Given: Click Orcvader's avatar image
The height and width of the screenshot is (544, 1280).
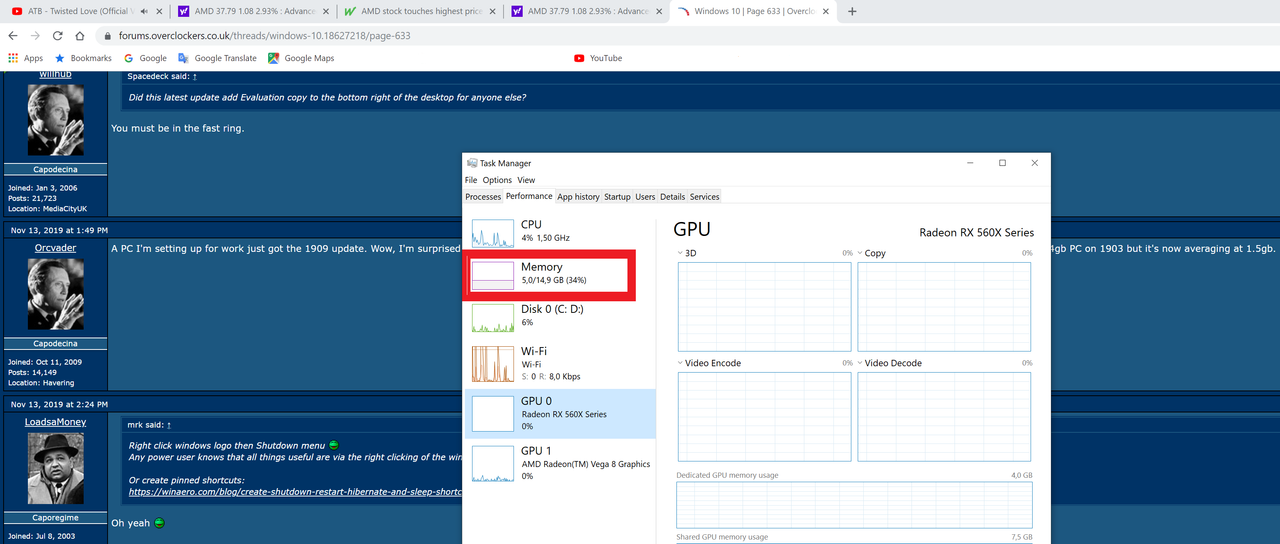Looking at the screenshot, I should pyautogui.click(x=56, y=294).
